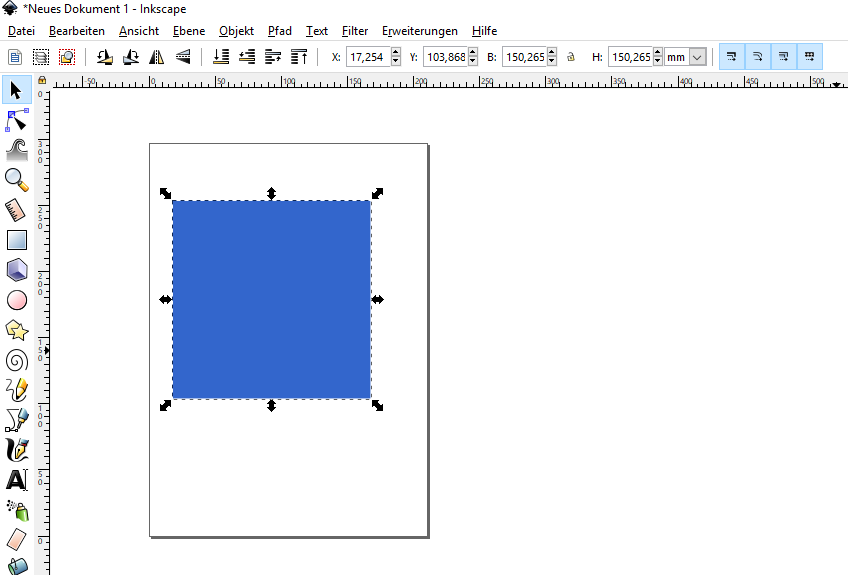Select the Spiral tool
This screenshot has width=848, height=575.
(x=16, y=360)
